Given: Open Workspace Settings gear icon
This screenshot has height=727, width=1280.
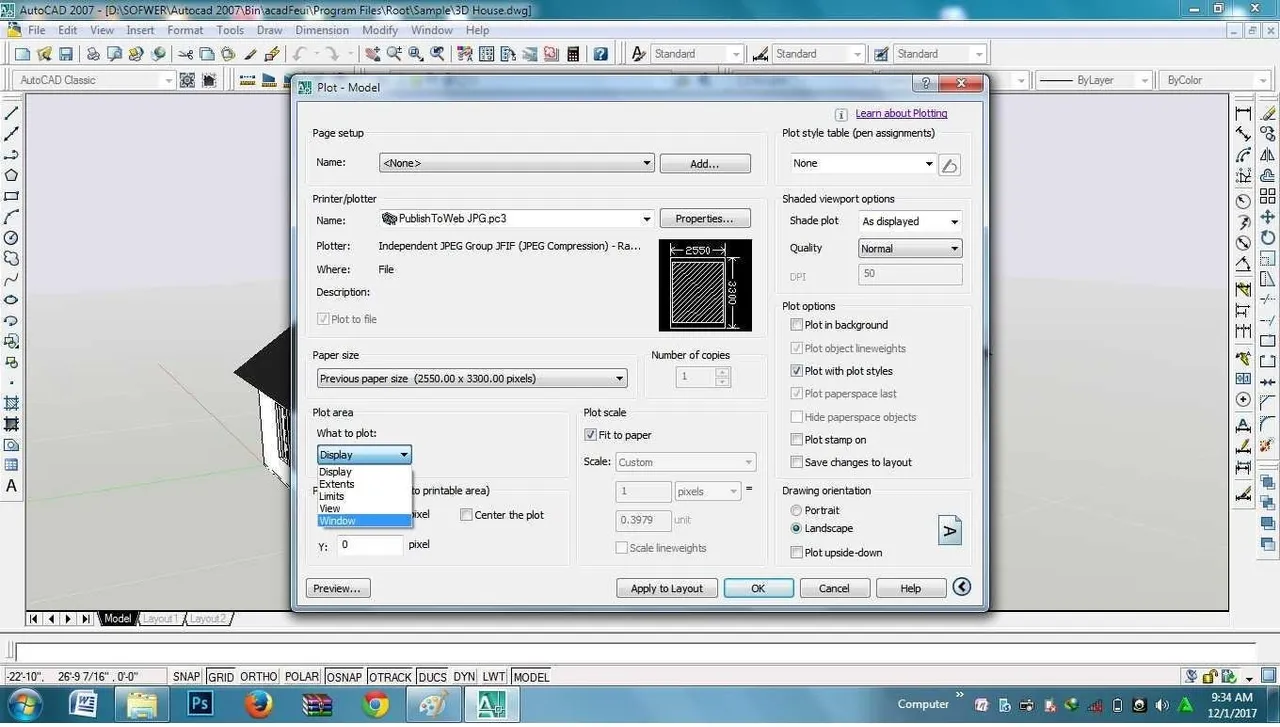Looking at the screenshot, I should [x=187, y=80].
